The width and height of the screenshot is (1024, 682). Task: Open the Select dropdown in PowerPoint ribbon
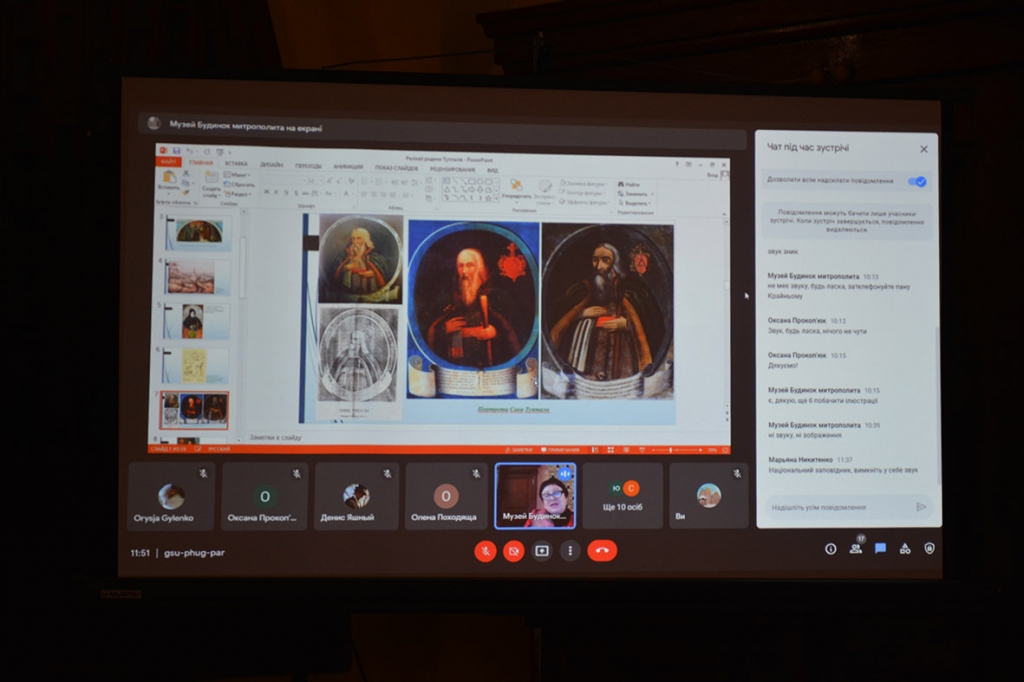click(634, 203)
